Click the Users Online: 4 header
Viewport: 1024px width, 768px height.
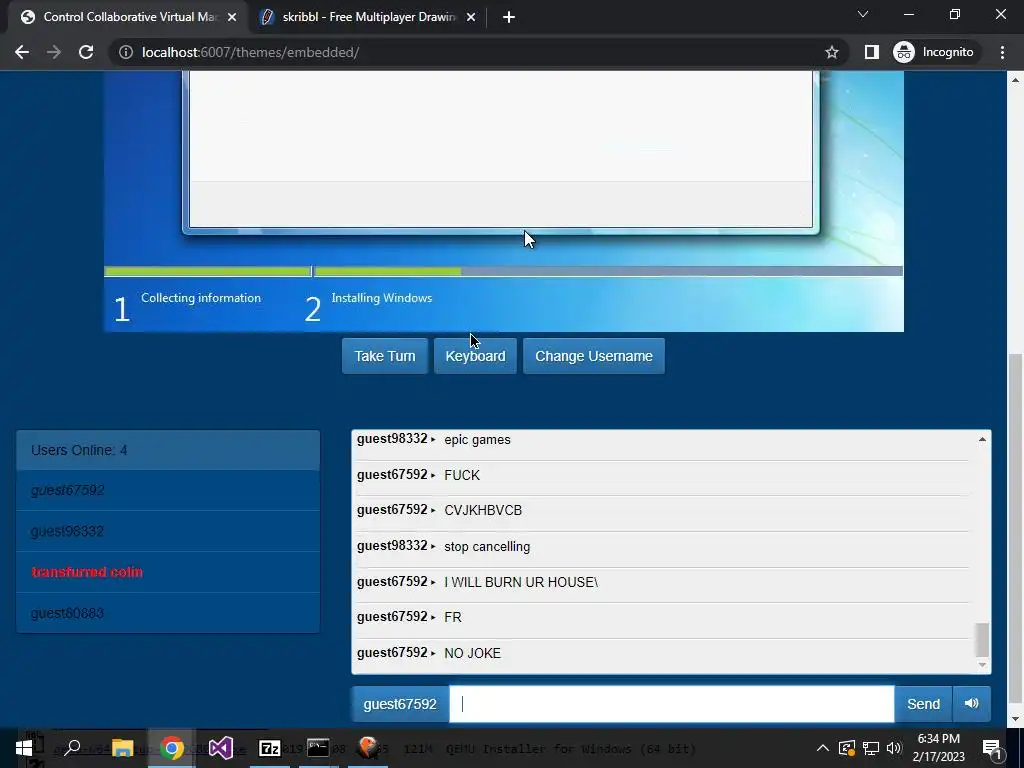[168, 450]
